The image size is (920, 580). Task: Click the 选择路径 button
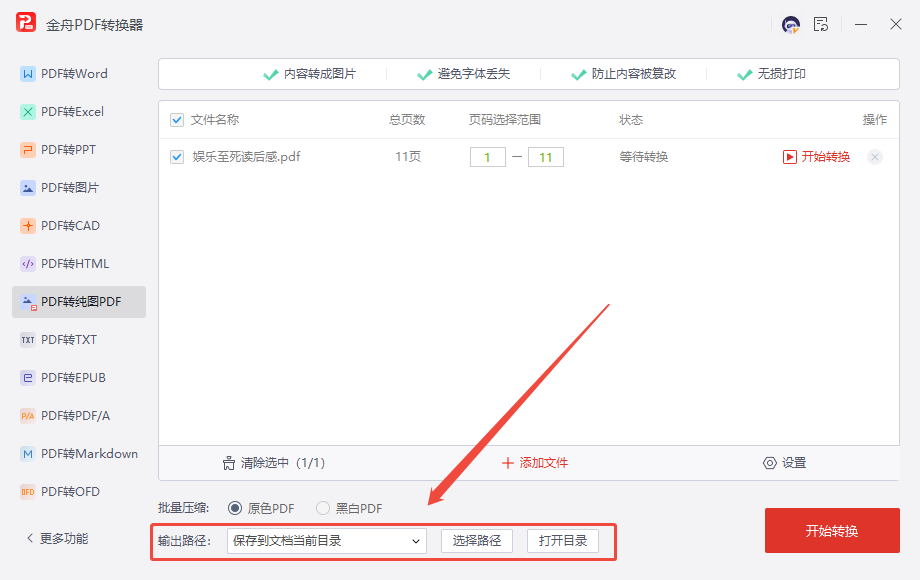(x=477, y=541)
